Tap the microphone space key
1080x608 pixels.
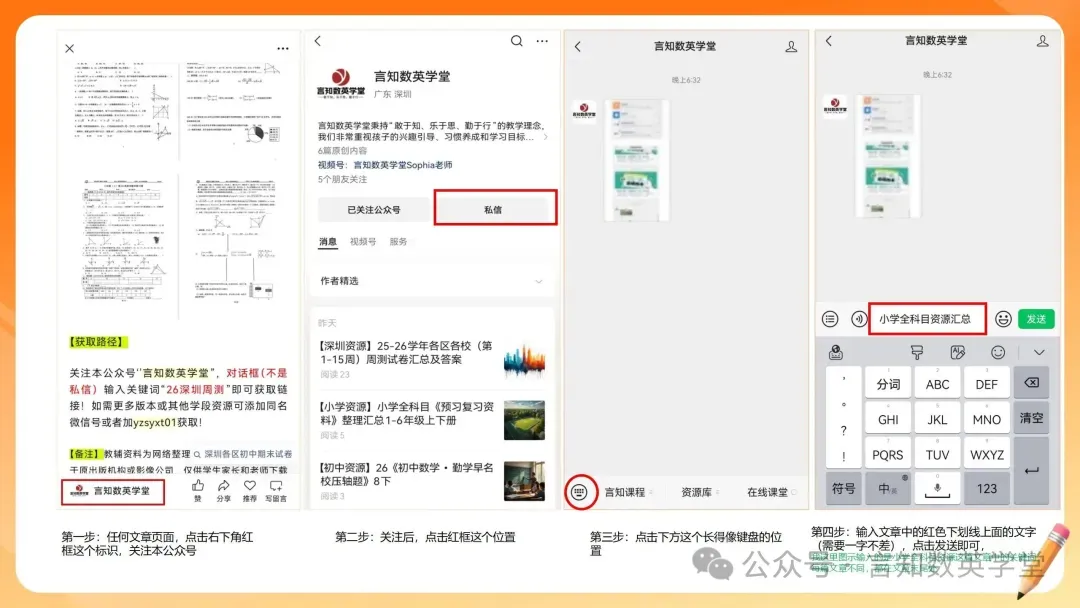click(x=937, y=489)
